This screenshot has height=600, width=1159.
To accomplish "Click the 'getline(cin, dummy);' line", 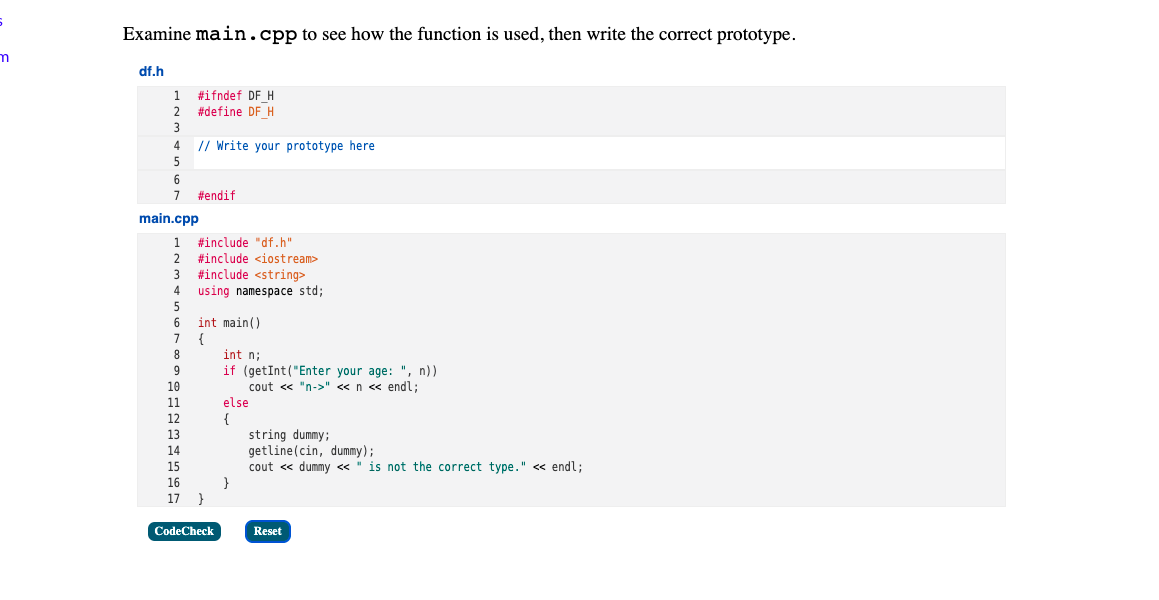I will [311, 451].
